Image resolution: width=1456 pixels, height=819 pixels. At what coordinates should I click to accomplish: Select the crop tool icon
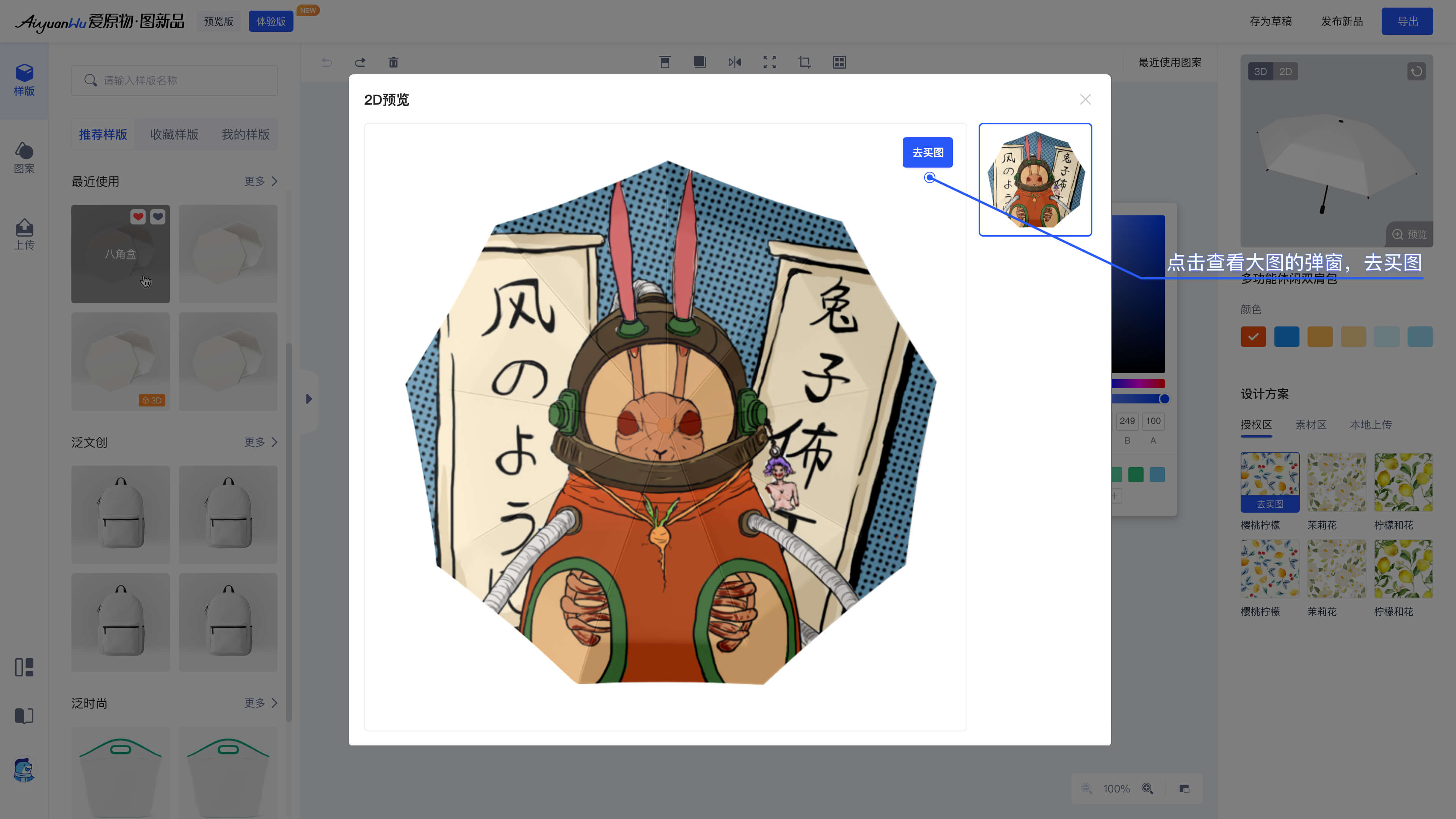pyautogui.click(x=804, y=62)
